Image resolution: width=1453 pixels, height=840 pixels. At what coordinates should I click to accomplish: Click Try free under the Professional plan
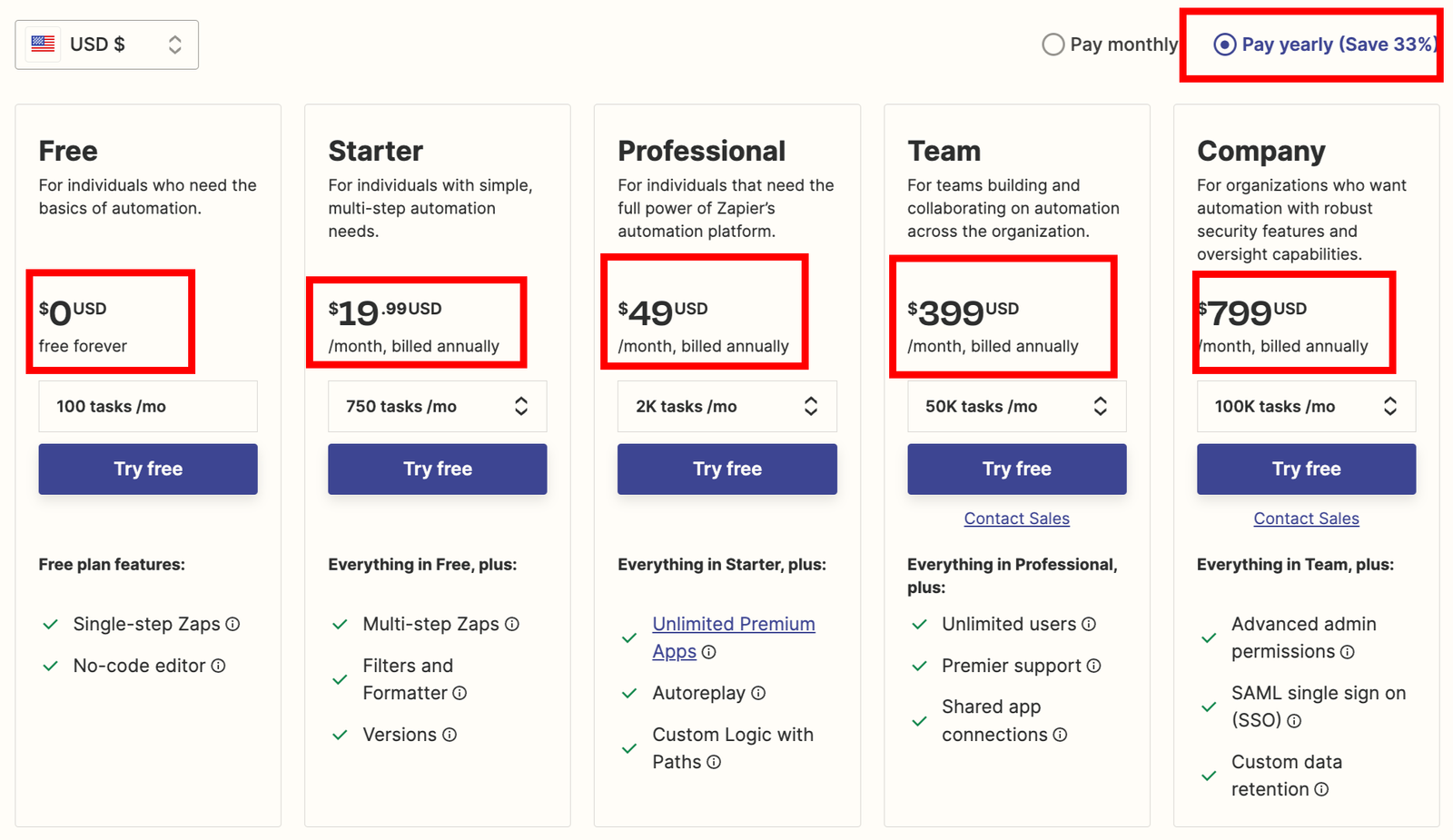pos(726,469)
